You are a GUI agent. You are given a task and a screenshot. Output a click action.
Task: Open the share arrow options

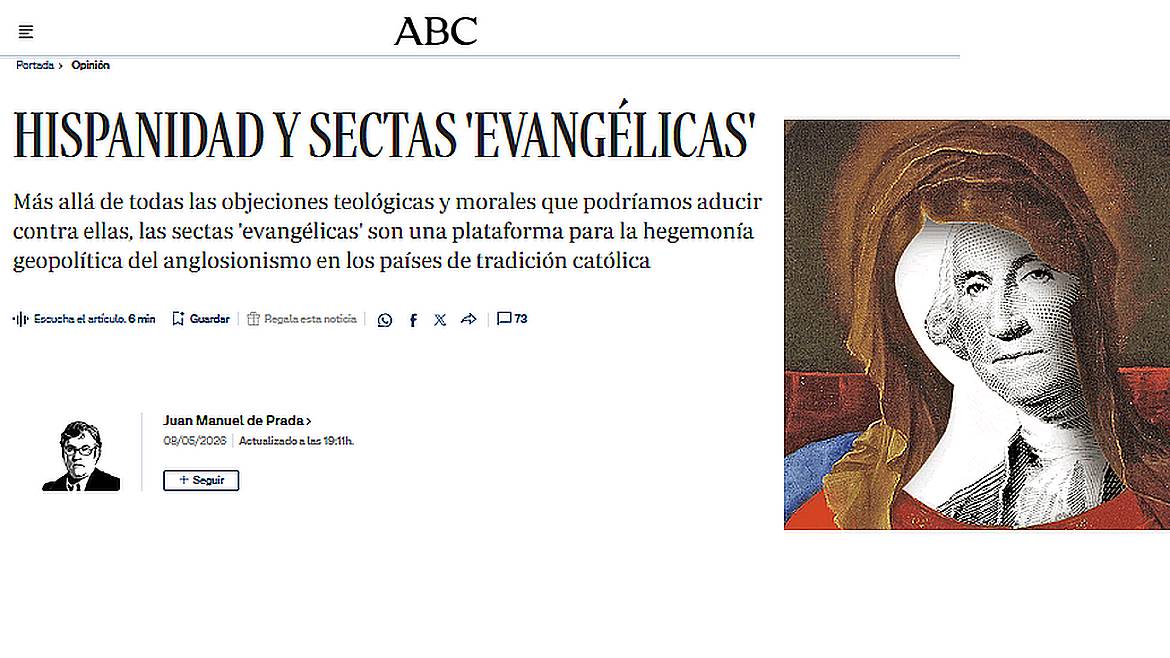(x=469, y=319)
